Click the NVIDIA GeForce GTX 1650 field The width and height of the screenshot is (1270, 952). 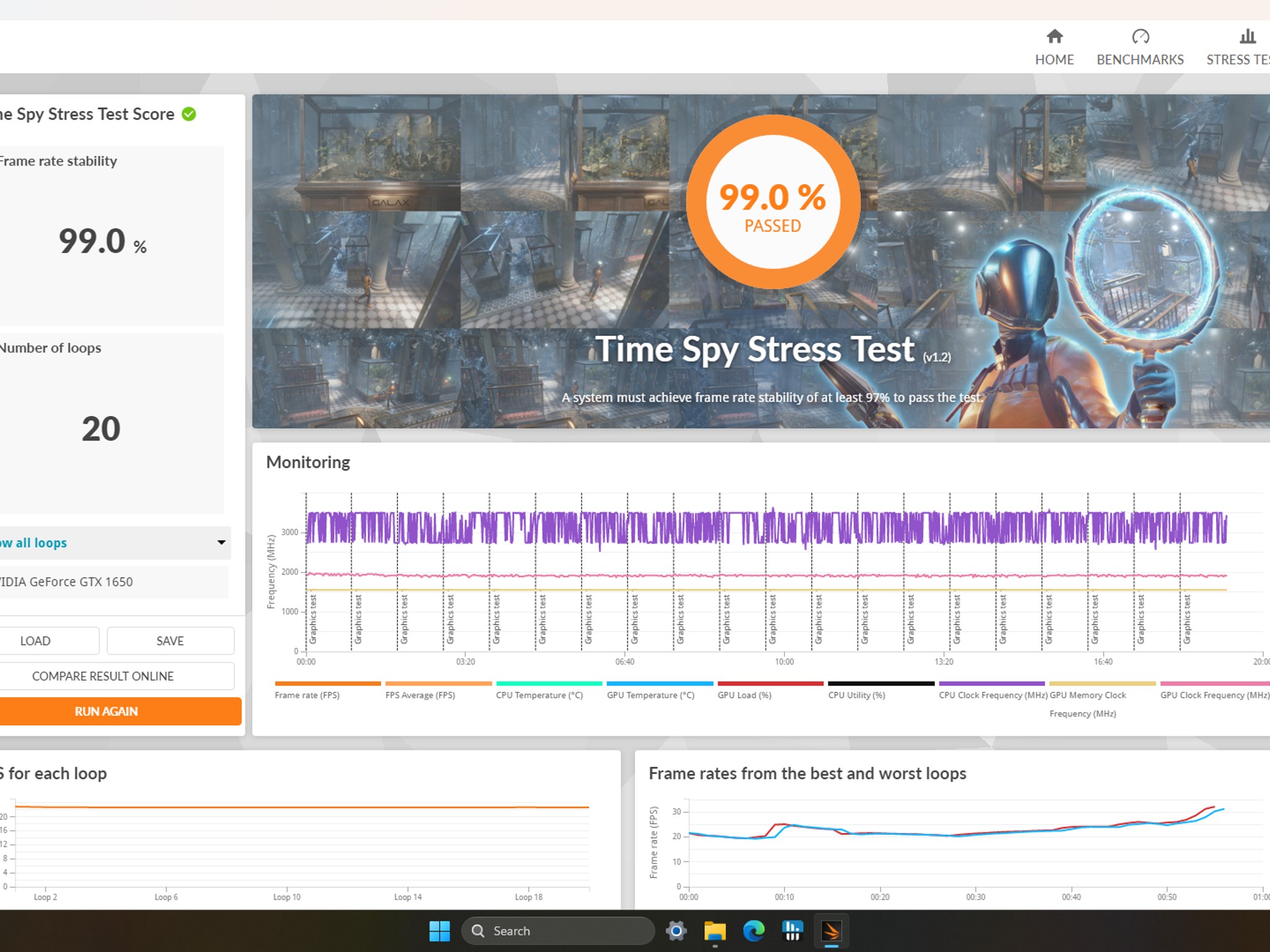pyautogui.click(x=114, y=581)
